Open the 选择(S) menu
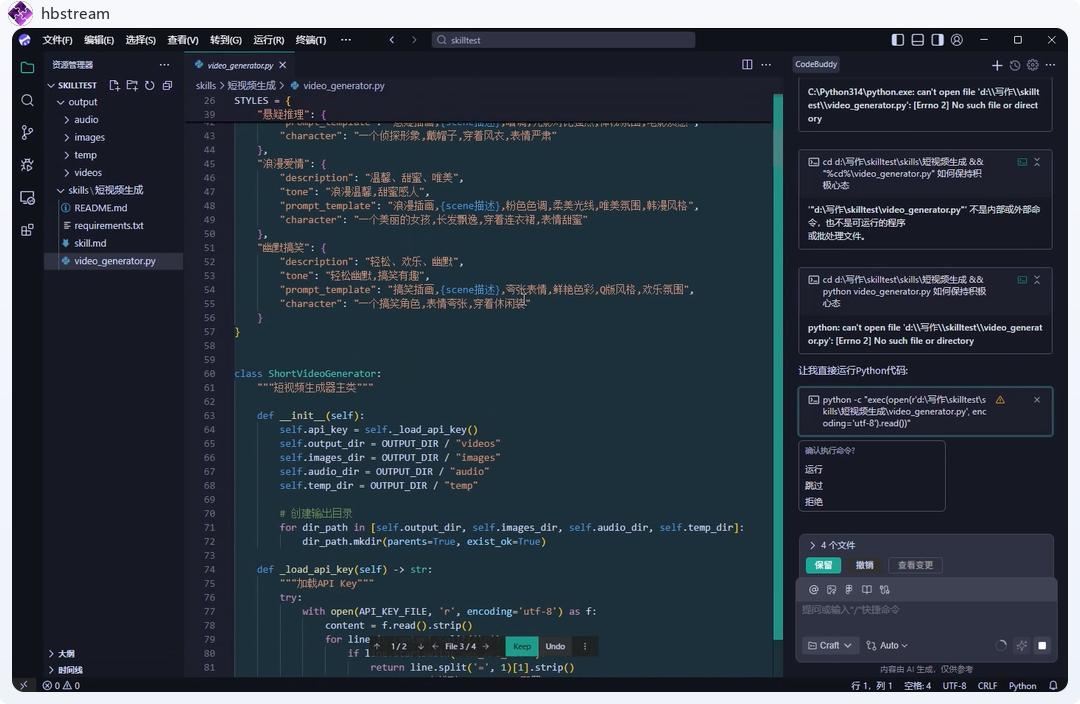Image resolution: width=1080 pixels, height=704 pixels. click(141, 40)
